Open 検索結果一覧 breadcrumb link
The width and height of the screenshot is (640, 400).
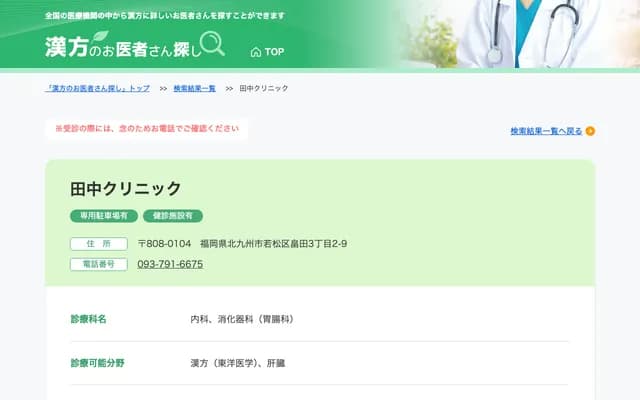tap(194, 88)
